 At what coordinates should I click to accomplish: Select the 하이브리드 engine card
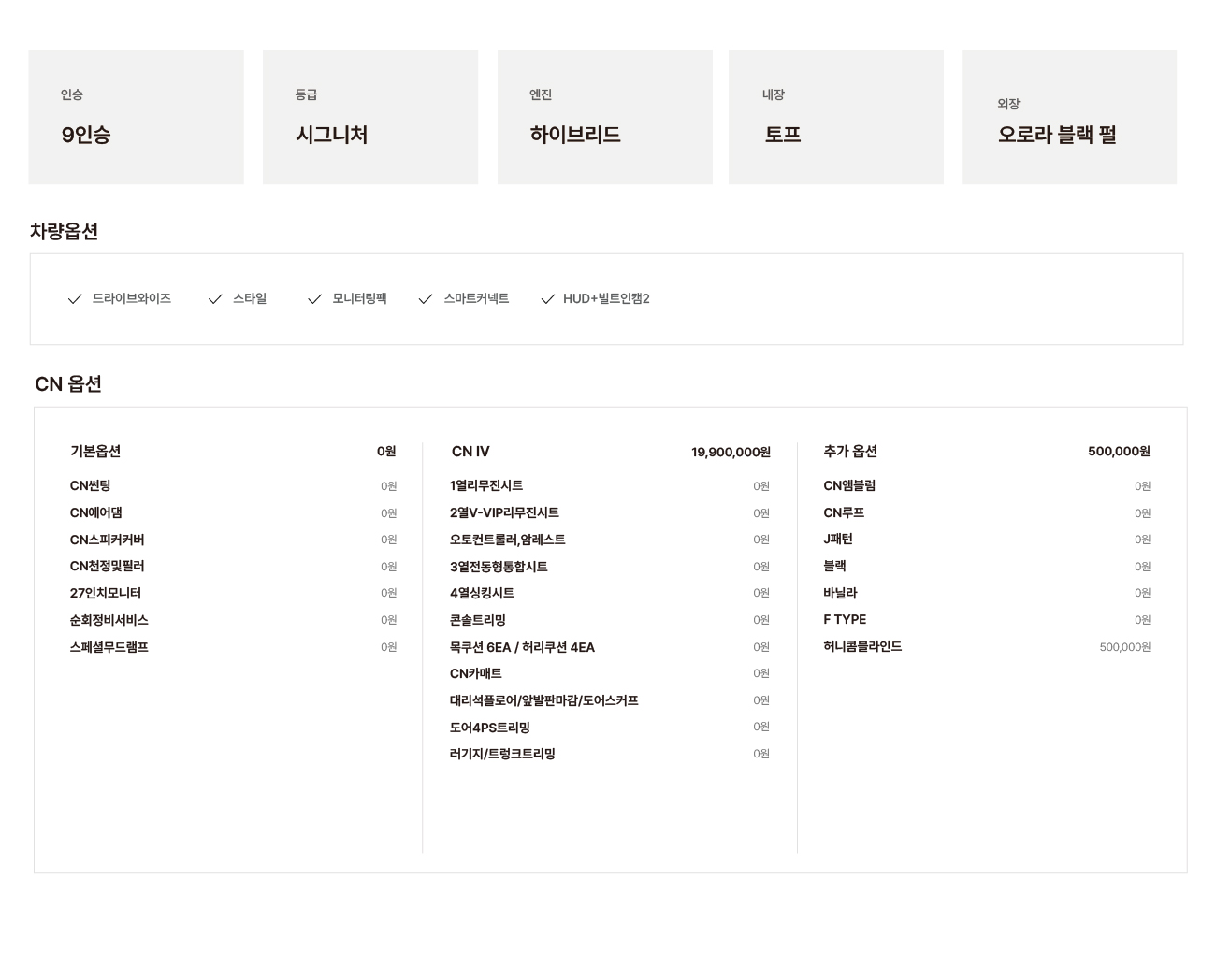tap(604, 117)
